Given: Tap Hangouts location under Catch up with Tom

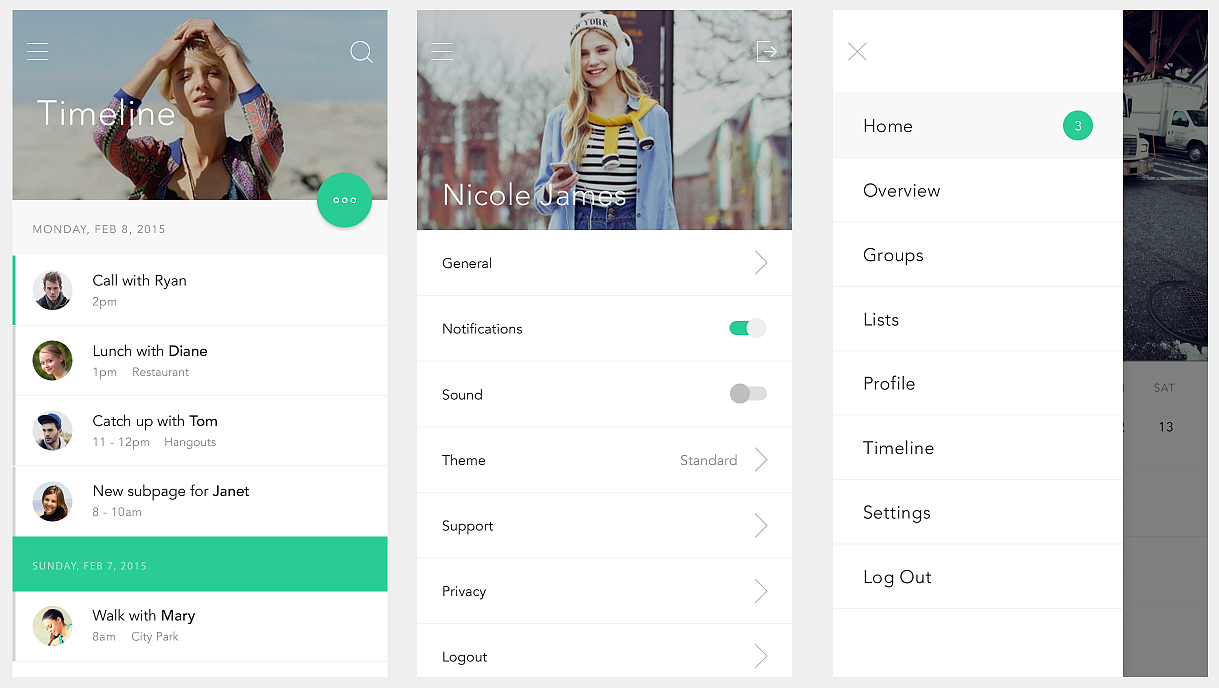Looking at the screenshot, I should point(190,442).
